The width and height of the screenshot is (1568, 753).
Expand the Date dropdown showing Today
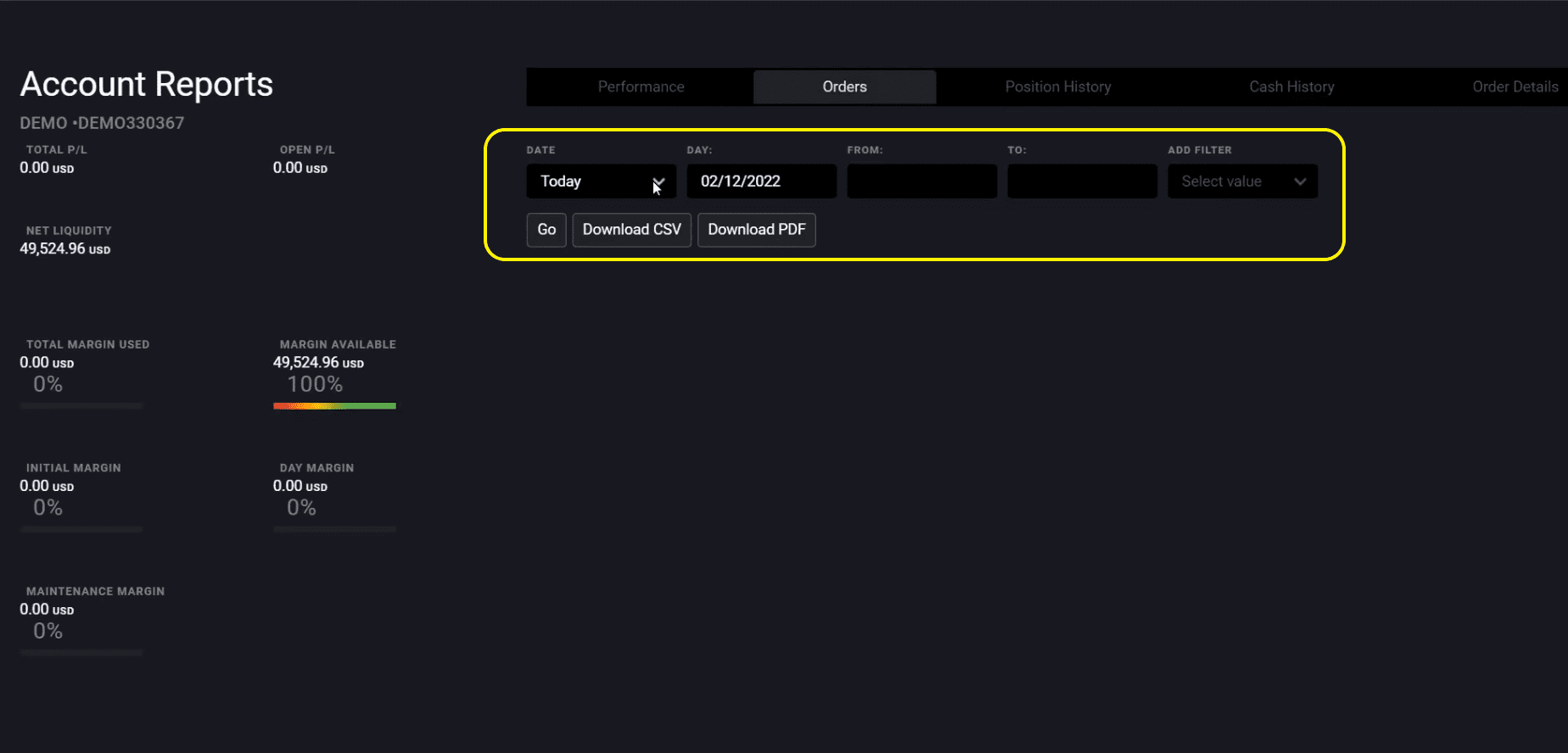coord(601,181)
